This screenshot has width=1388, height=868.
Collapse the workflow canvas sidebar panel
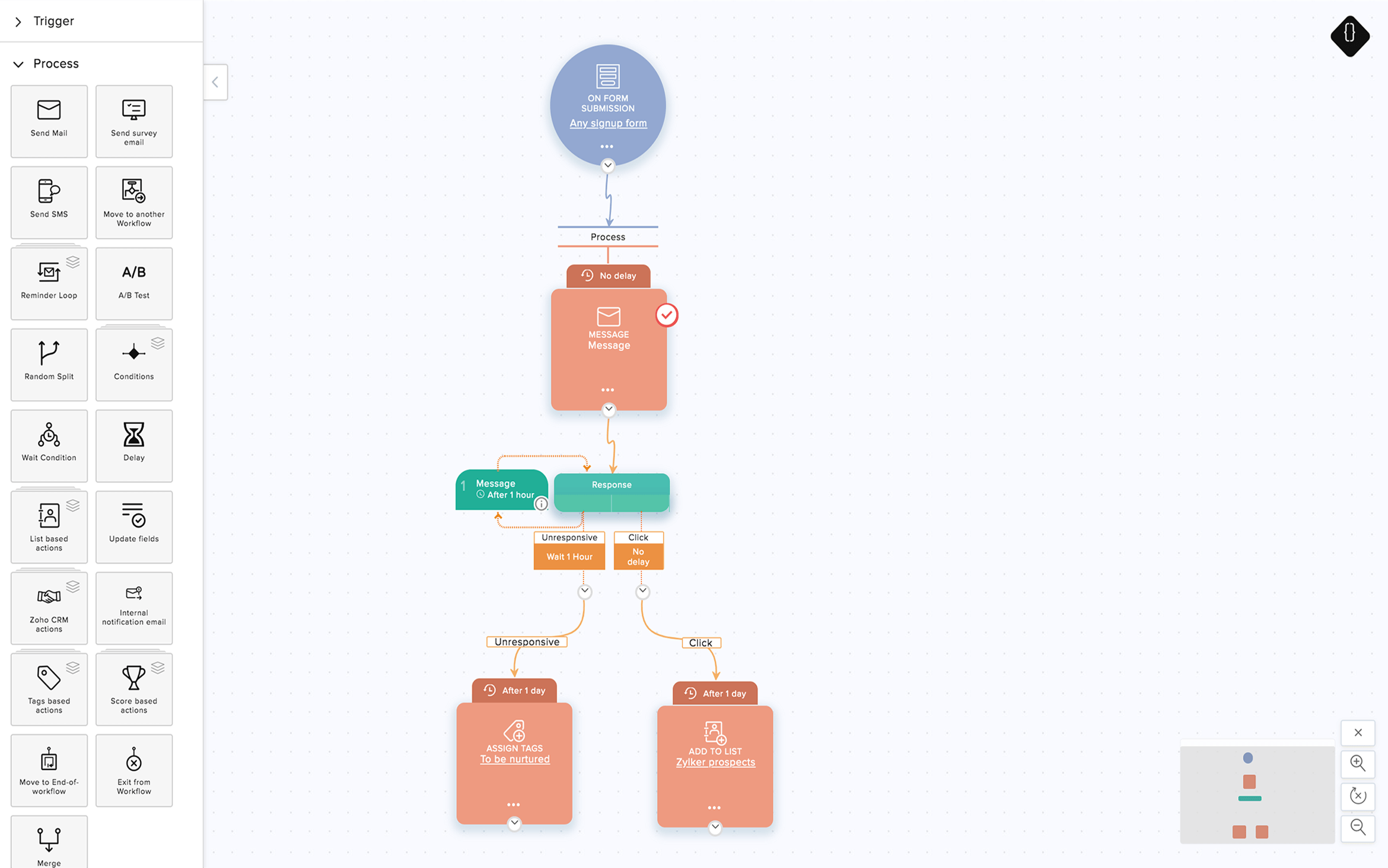tap(215, 82)
